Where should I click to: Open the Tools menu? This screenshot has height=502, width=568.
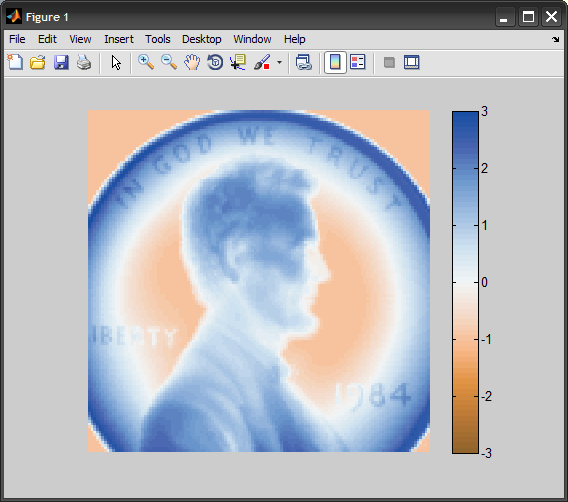coord(158,39)
